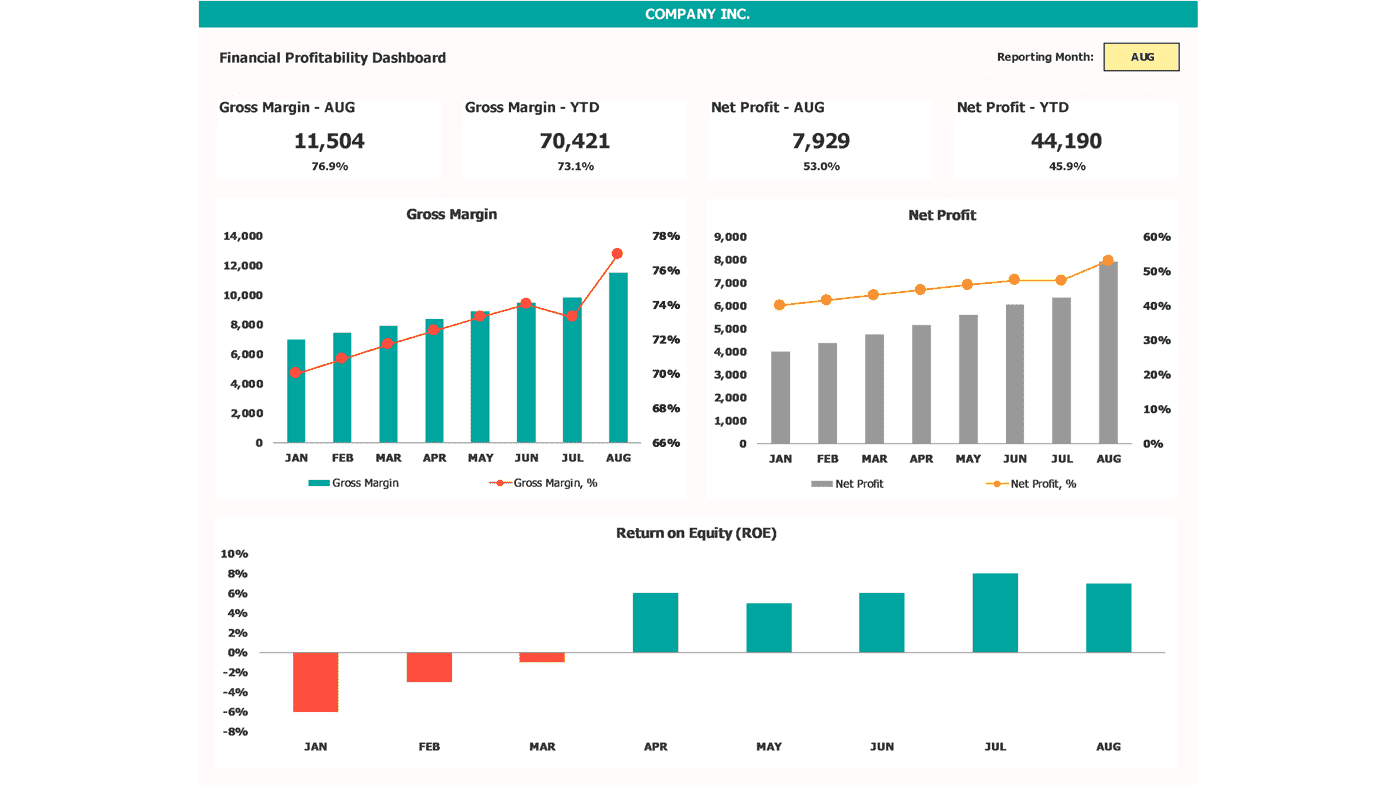
Task: Click the Net Profit chart title
Action: tap(942, 215)
